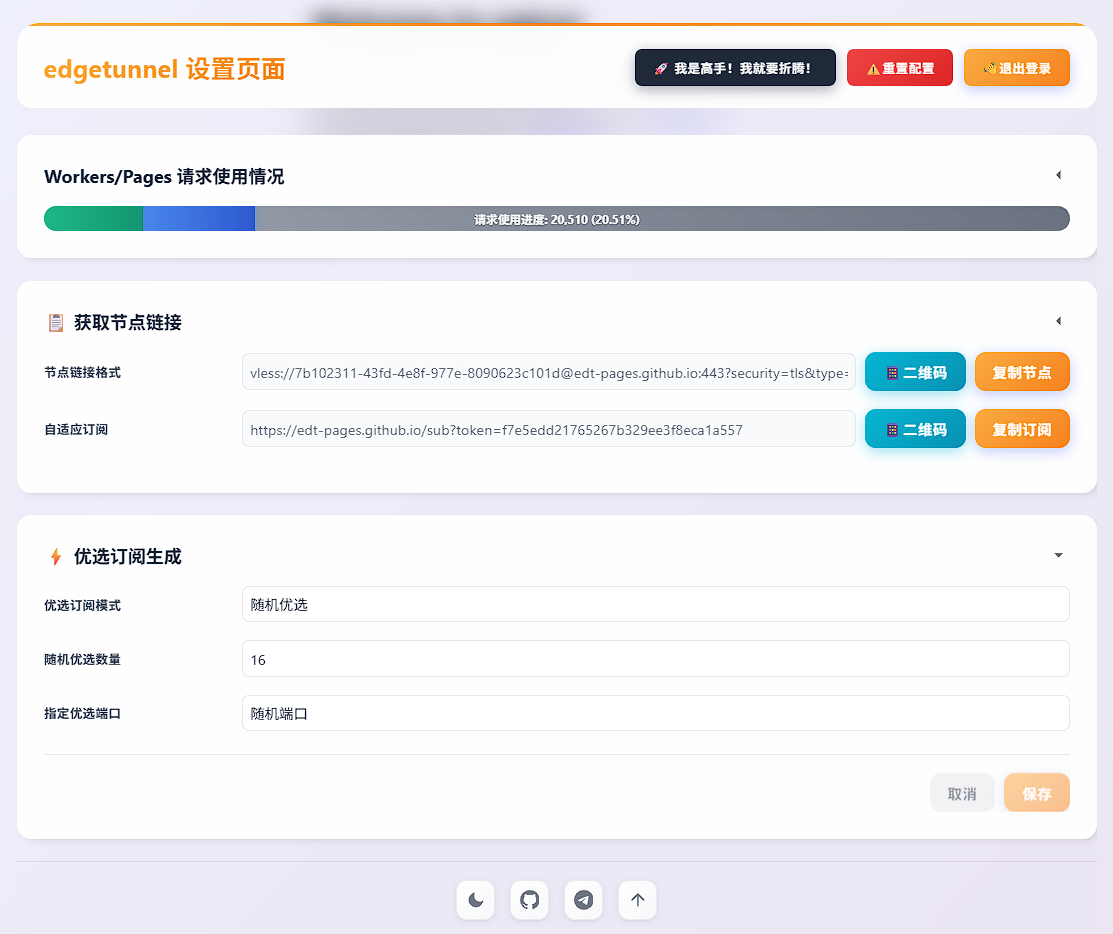Collapse the 优选订阅生成 section via its chevron
Image resolution: width=1113 pixels, height=934 pixels.
pos(1058,555)
